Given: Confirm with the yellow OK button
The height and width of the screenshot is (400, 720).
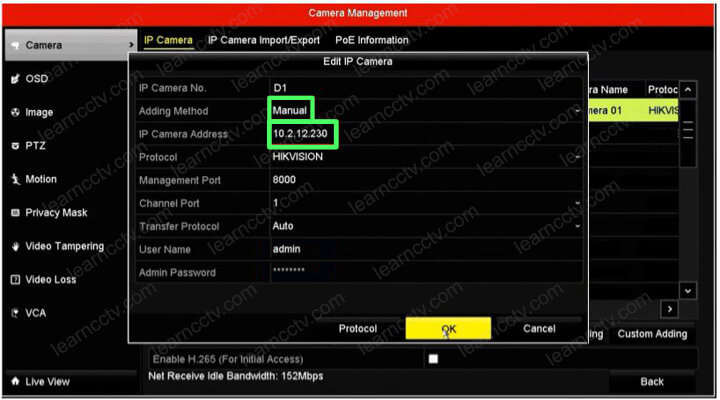Looking at the screenshot, I should pos(448,328).
